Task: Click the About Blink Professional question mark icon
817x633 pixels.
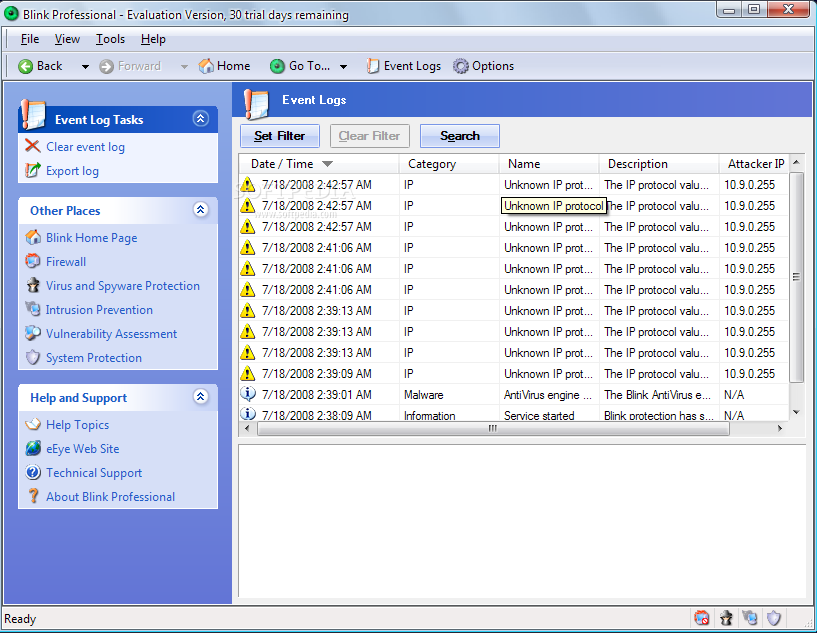Action: pos(33,496)
